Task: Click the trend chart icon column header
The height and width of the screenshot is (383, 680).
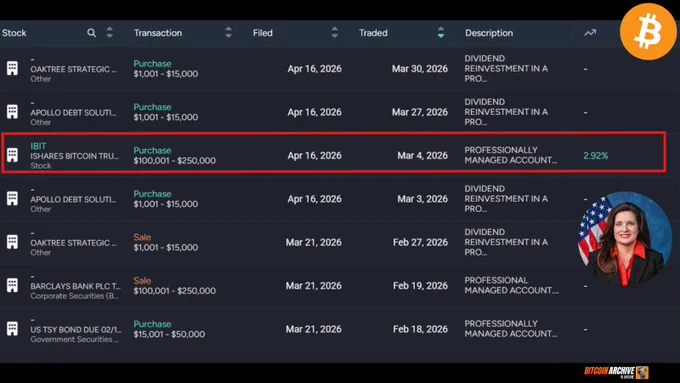Action: 590,33
